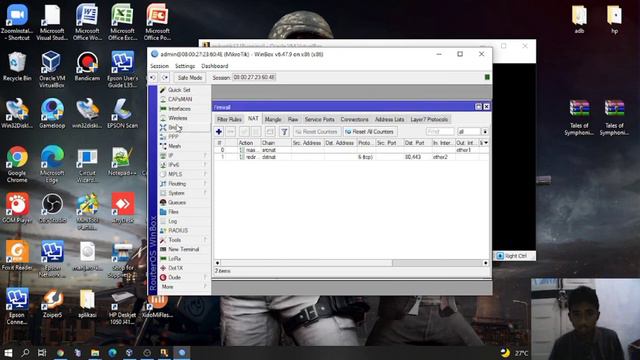
Task: Open the Google Chrome desktop shortcut
Action: tap(17, 164)
